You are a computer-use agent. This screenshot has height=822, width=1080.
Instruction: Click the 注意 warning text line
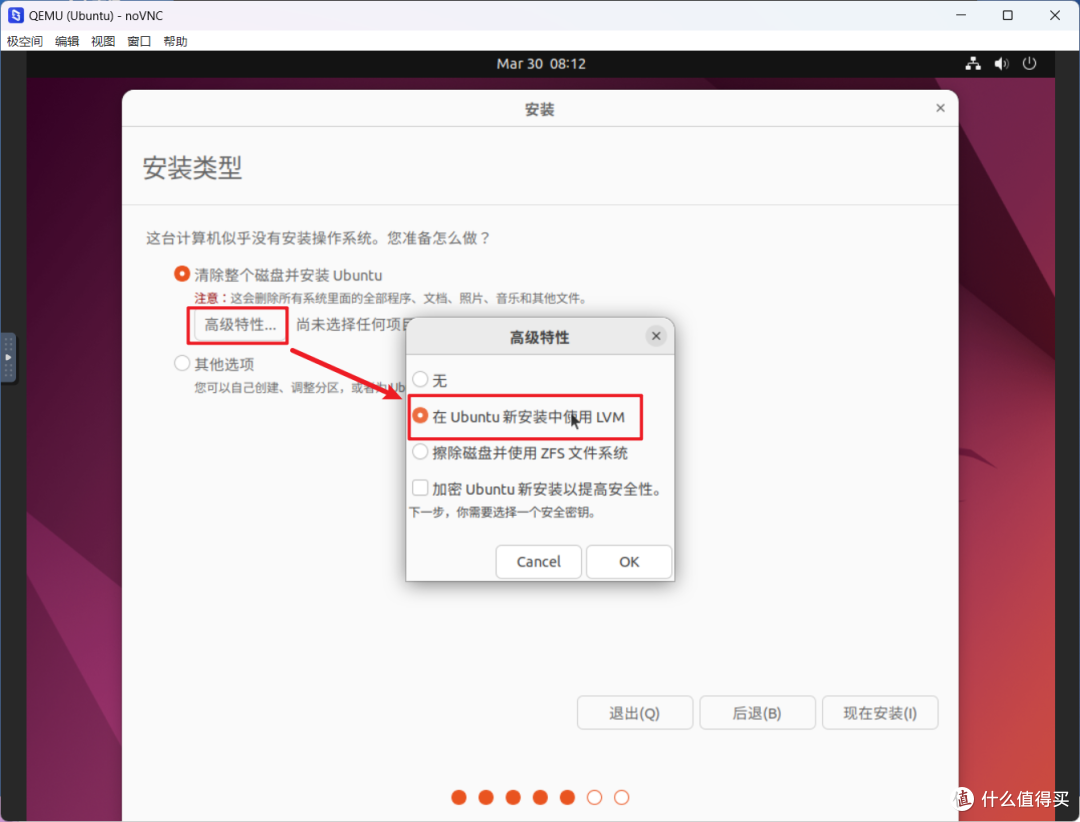(391, 298)
